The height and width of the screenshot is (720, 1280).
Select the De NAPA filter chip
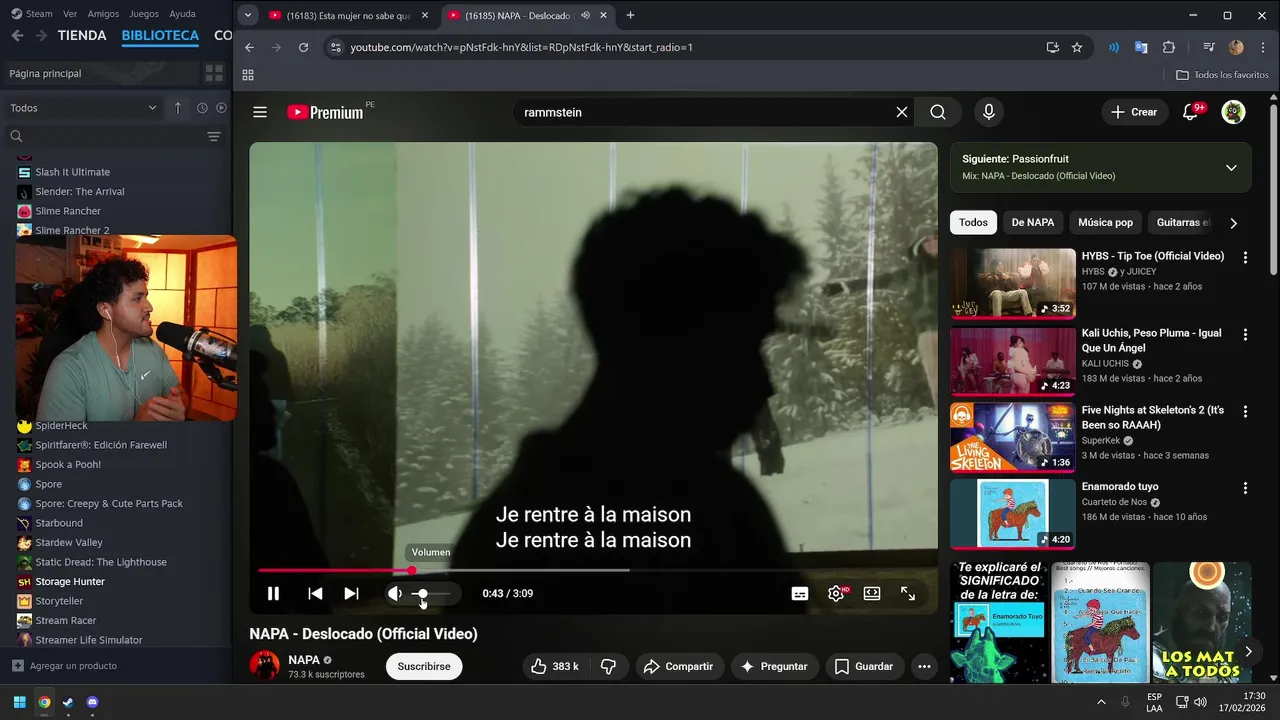click(1033, 222)
